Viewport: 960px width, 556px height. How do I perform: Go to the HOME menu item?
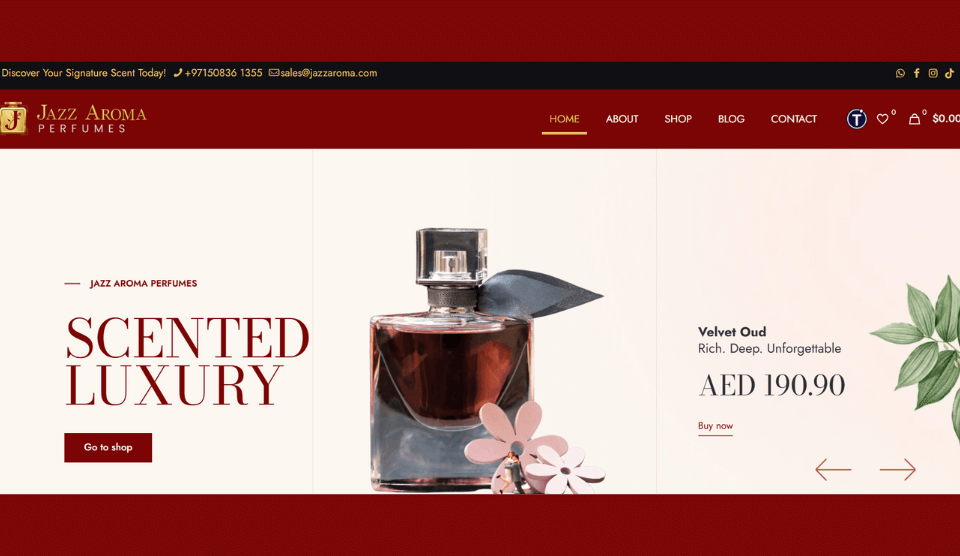[564, 119]
